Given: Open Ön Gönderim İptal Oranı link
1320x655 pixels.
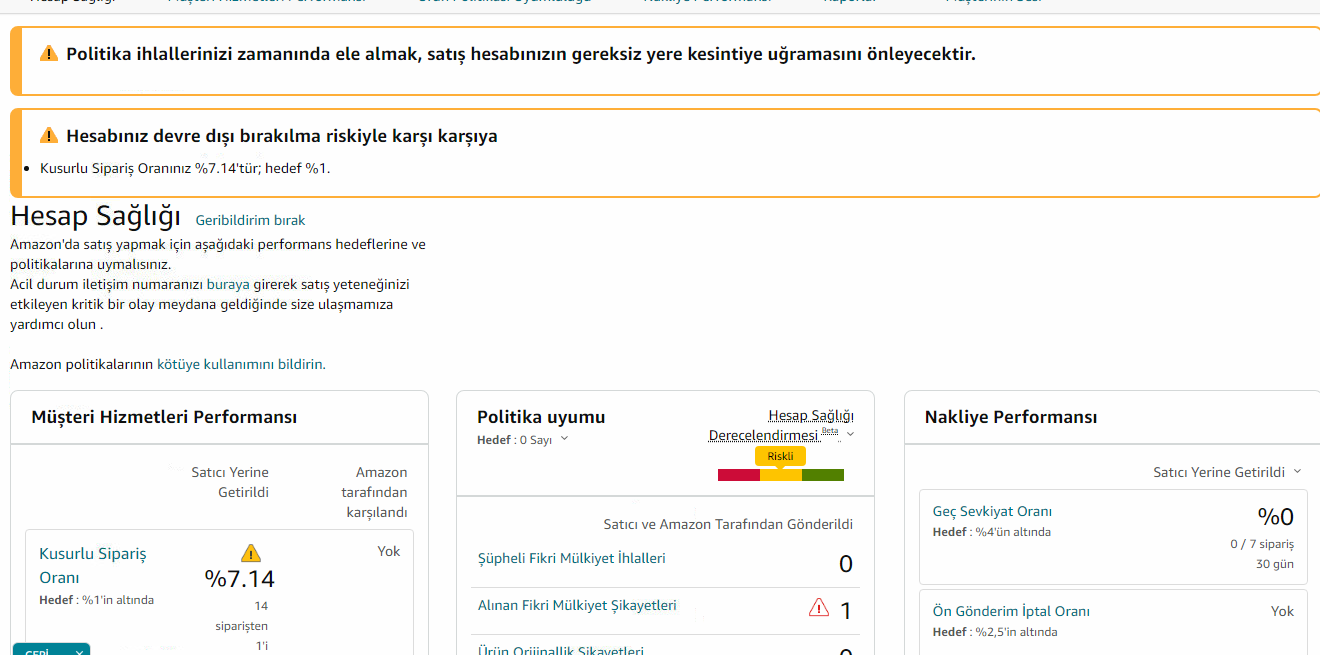Looking at the screenshot, I should [1011, 611].
